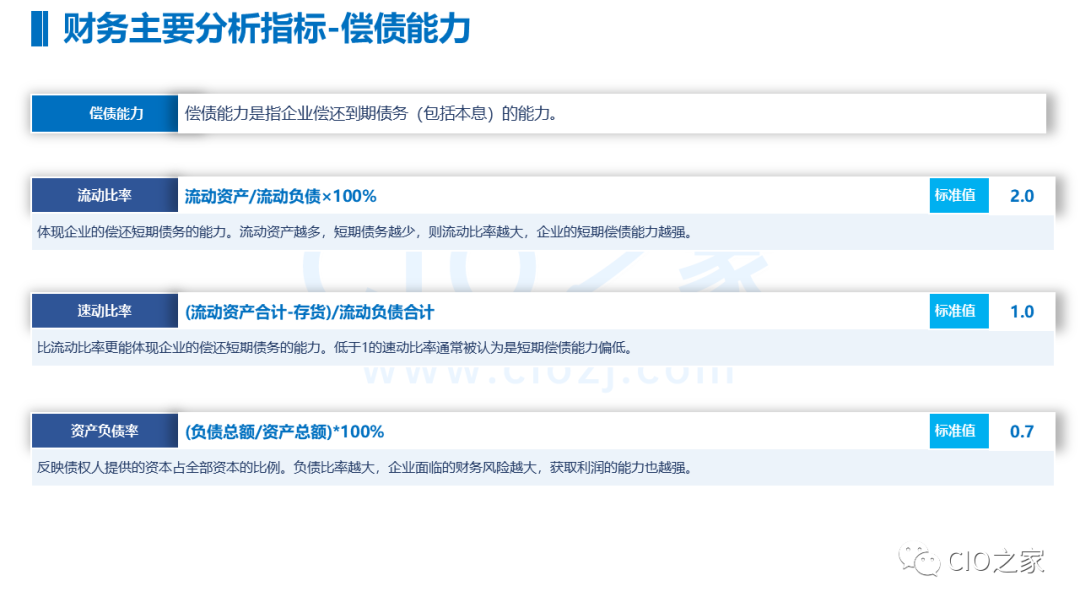Click the 流动比率 description text
This screenshot has width=1080, height=608.
click(x=364, y=232)
